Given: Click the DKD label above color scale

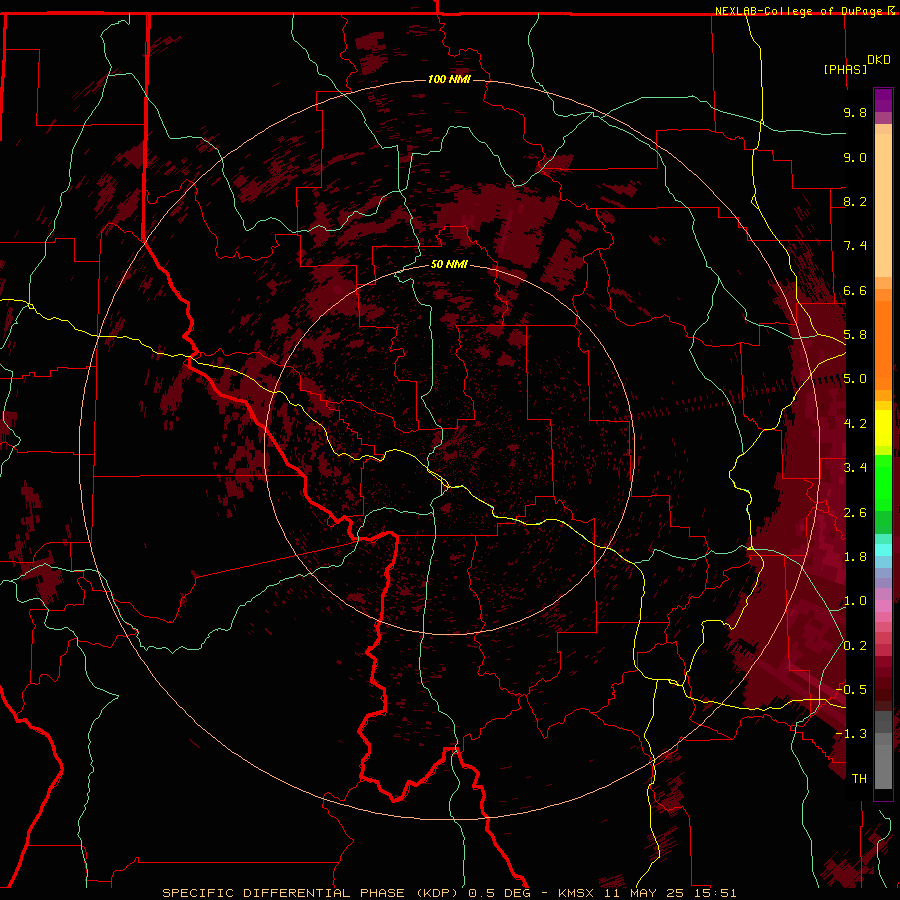Looking at the screenshot, I should (x=879, y=60).
